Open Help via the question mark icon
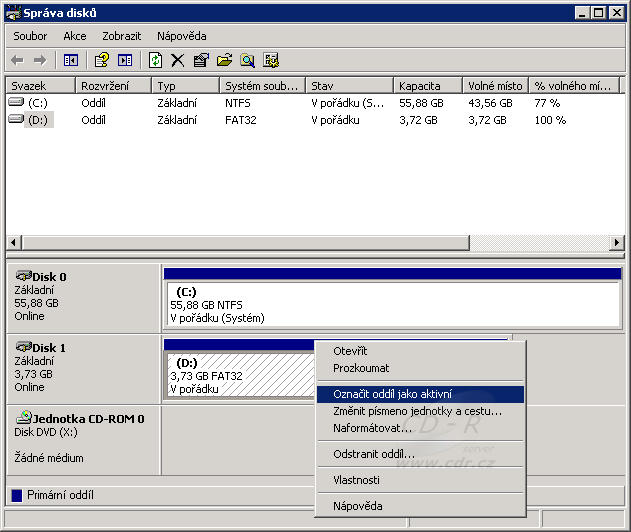This screenshot has width=631, height=532. [101, 60]
